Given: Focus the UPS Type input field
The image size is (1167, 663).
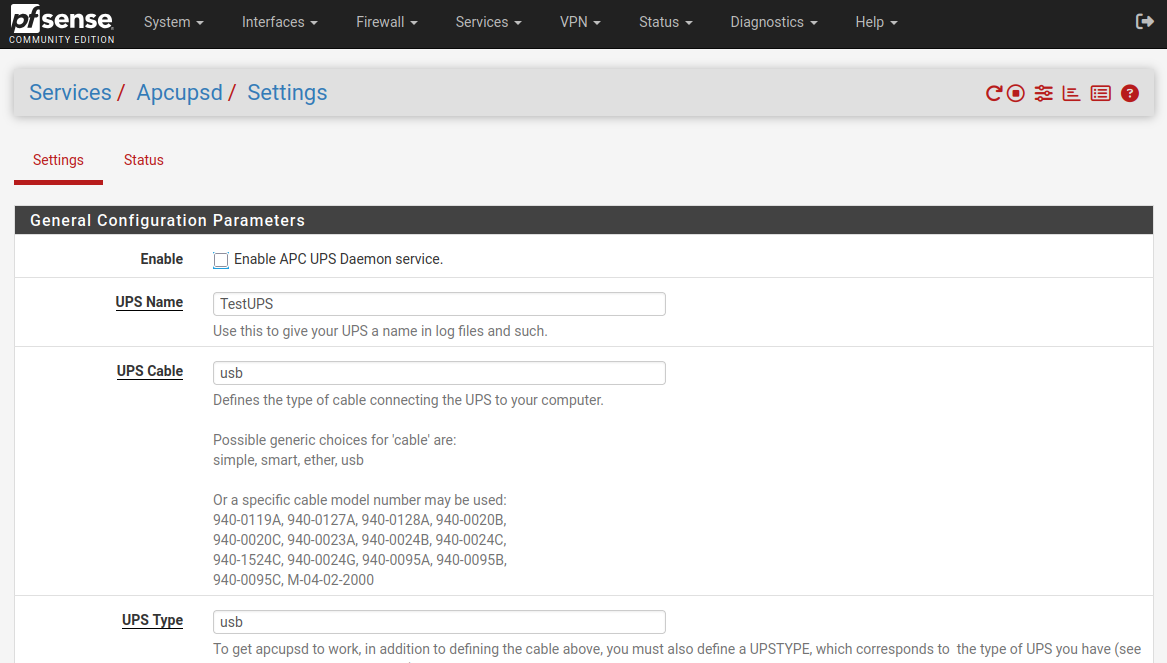Looking at the screenshot, I should pos(439,622).
